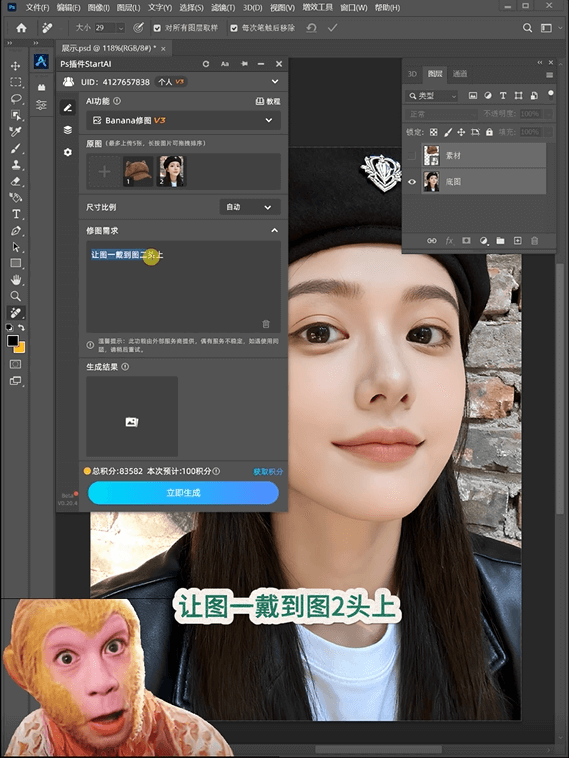Click Link layers icon

point(432,241)
